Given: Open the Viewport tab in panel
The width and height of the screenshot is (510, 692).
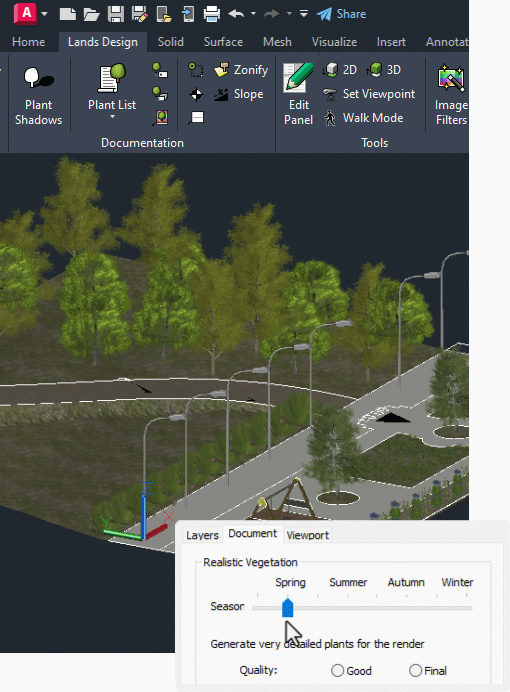Looking at the screenshot, I should [308, 535].
